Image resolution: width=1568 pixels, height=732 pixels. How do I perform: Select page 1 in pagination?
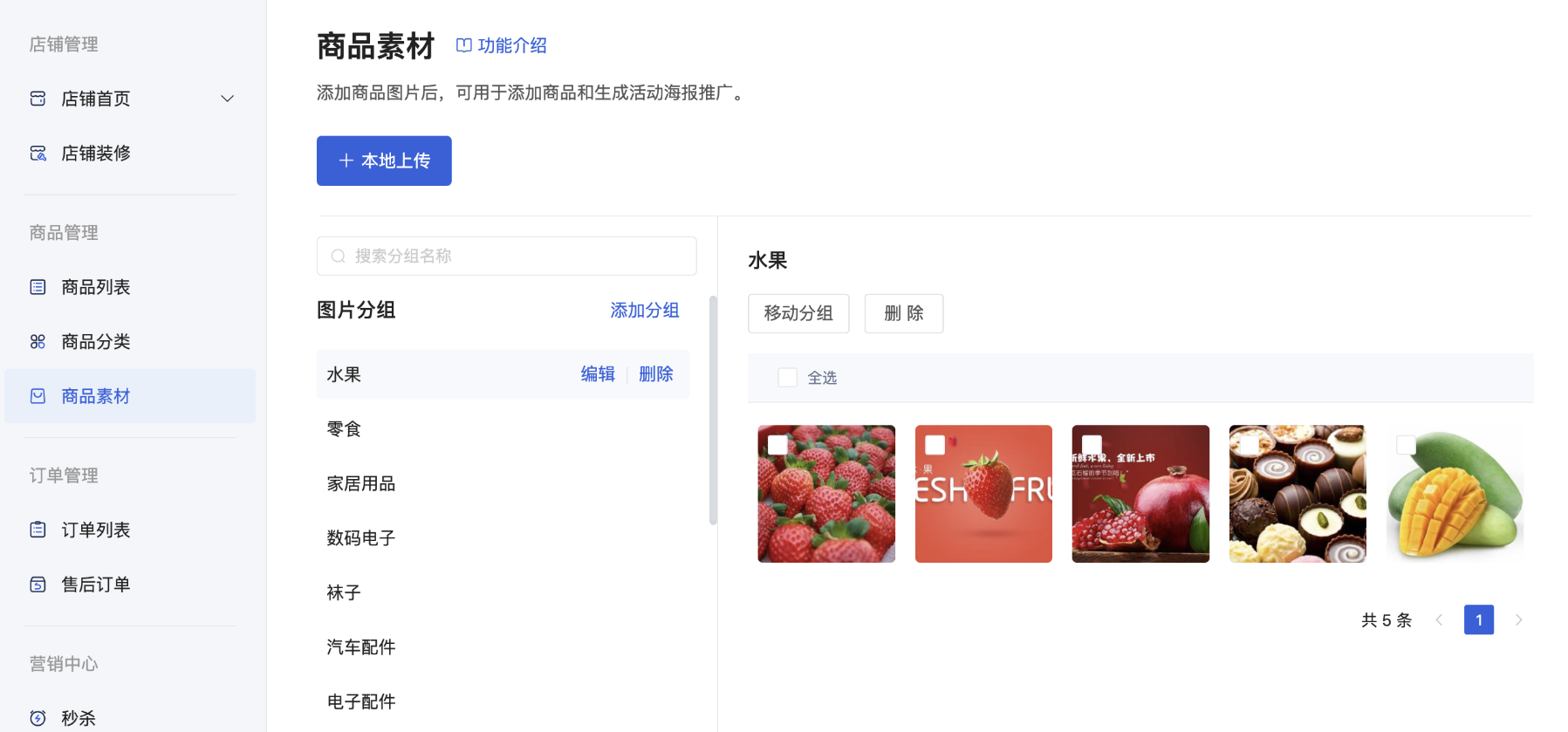(x=1479, y=619)
